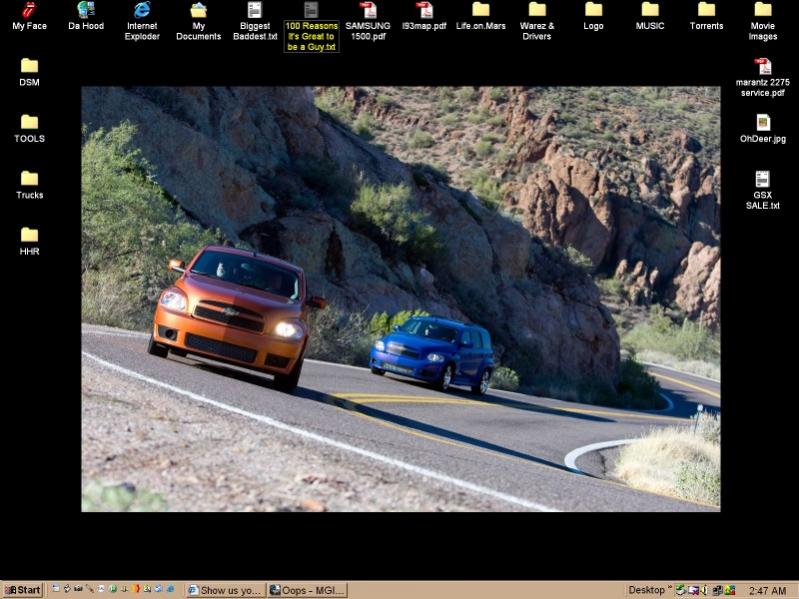Click the Start button

[x=22, y=590]
